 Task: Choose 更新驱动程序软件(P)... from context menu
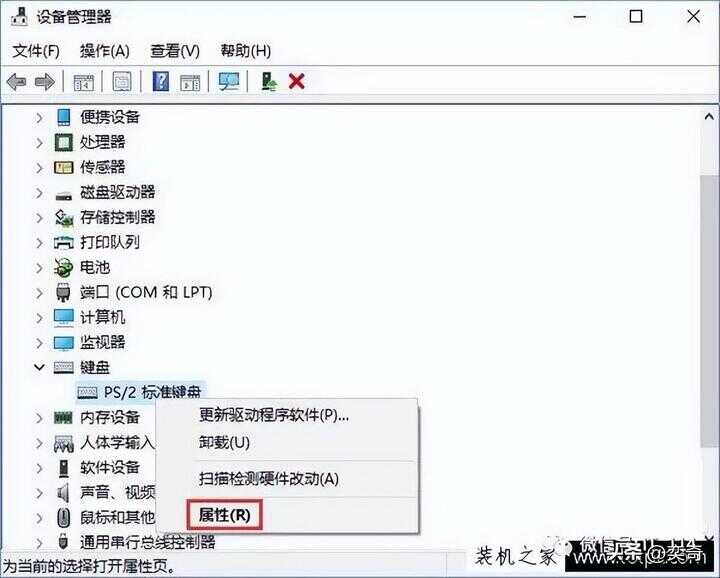click(x=274, y=415)
